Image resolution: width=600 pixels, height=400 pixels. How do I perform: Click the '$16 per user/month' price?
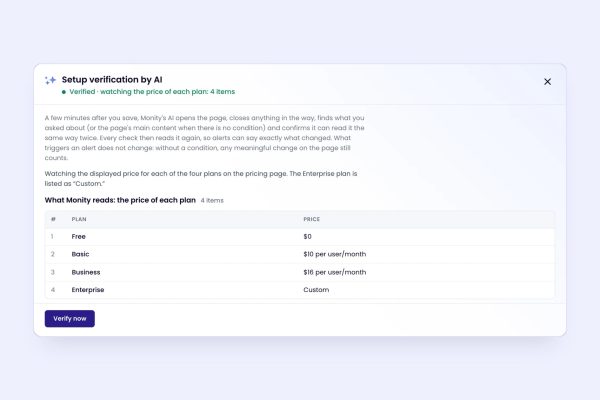334,272
